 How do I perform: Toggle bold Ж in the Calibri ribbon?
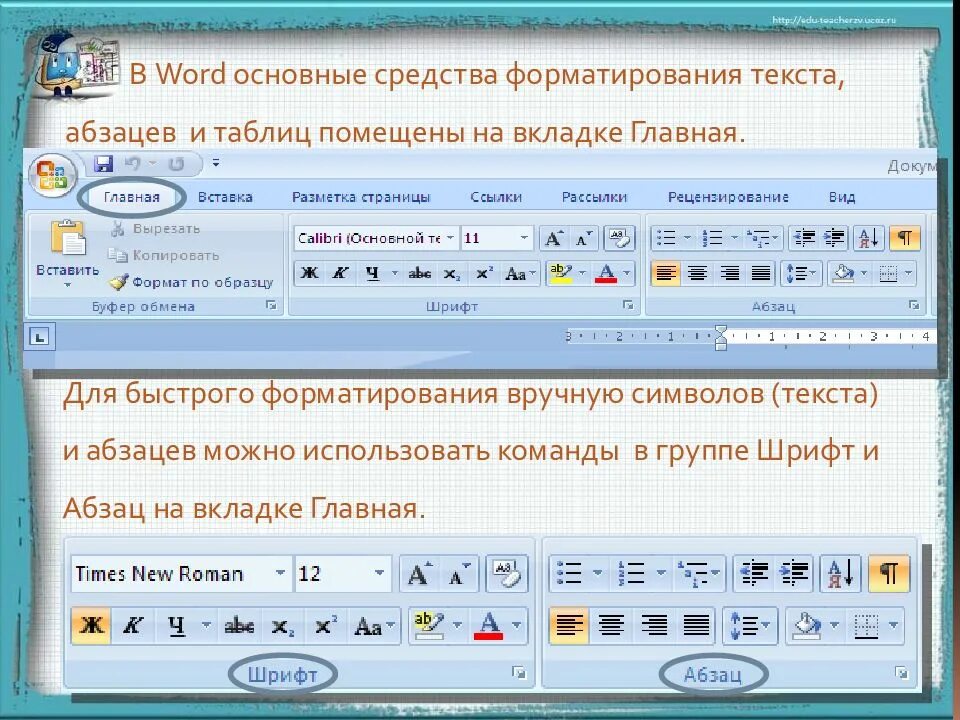click(x=310, y=273)
